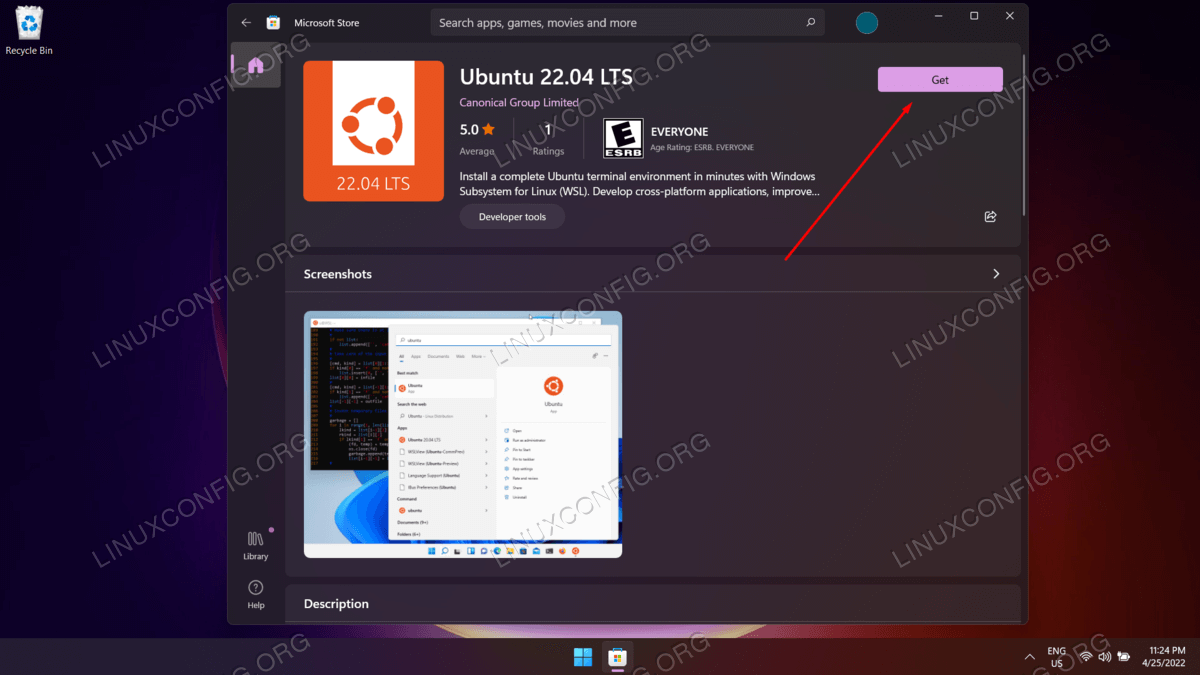Screen dimensions: 1200x675
Task: Open the Windows Start menu
Action: [x=583, y=657]
